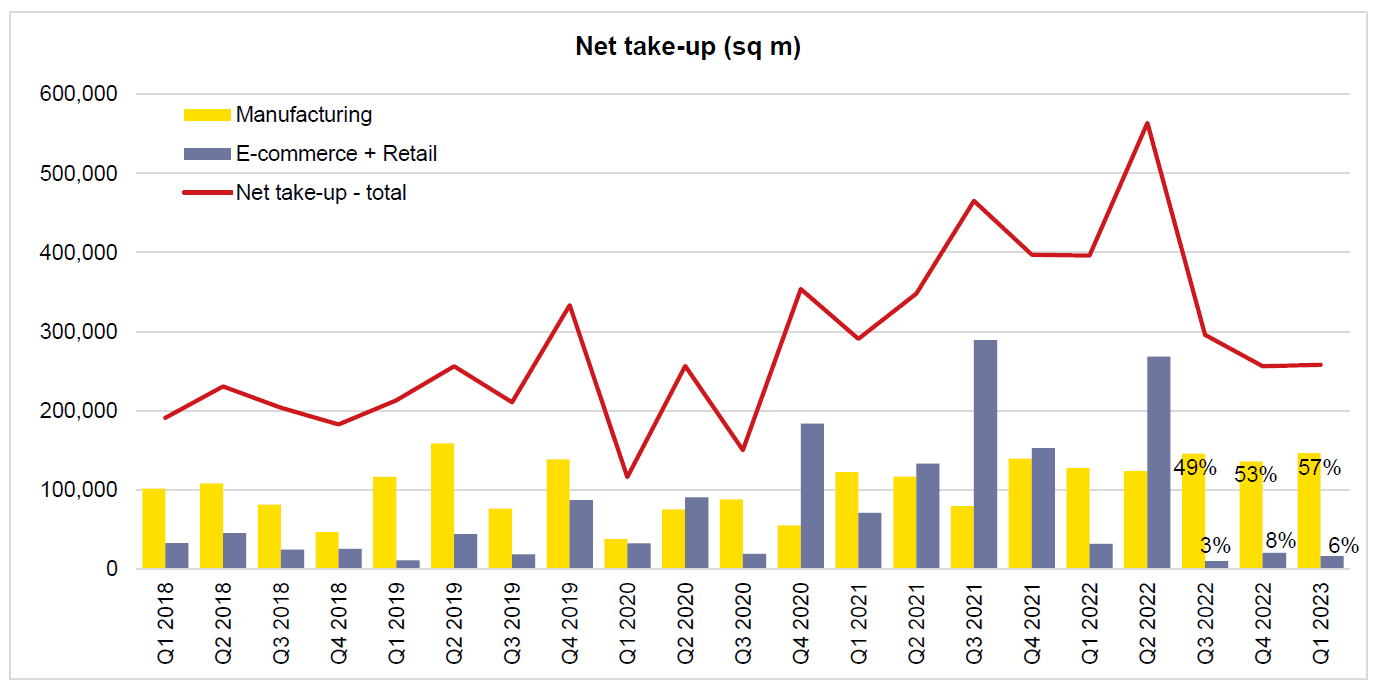Select the 49% data label
Viewport: 1381px width, 693px height.
pos(1195,467)
